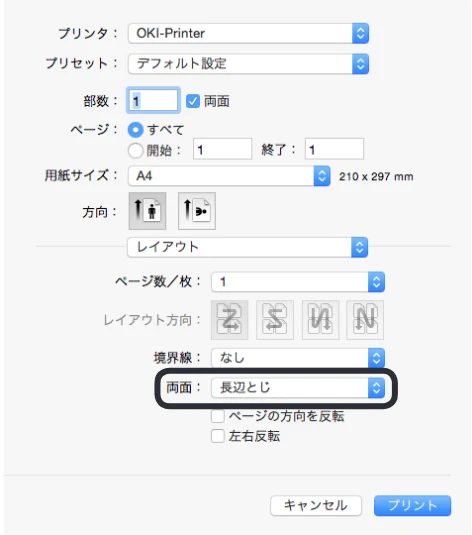Select the すべて pages radio button

click(135, 130)
